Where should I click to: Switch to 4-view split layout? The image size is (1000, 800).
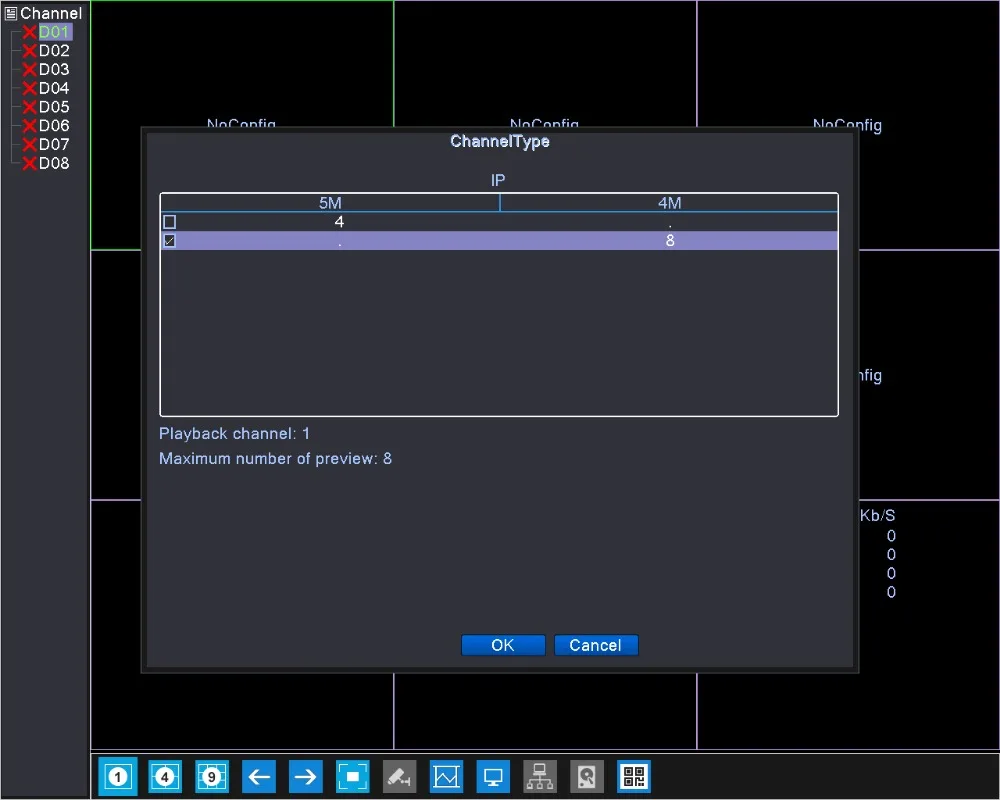click(x=165, y=776)
